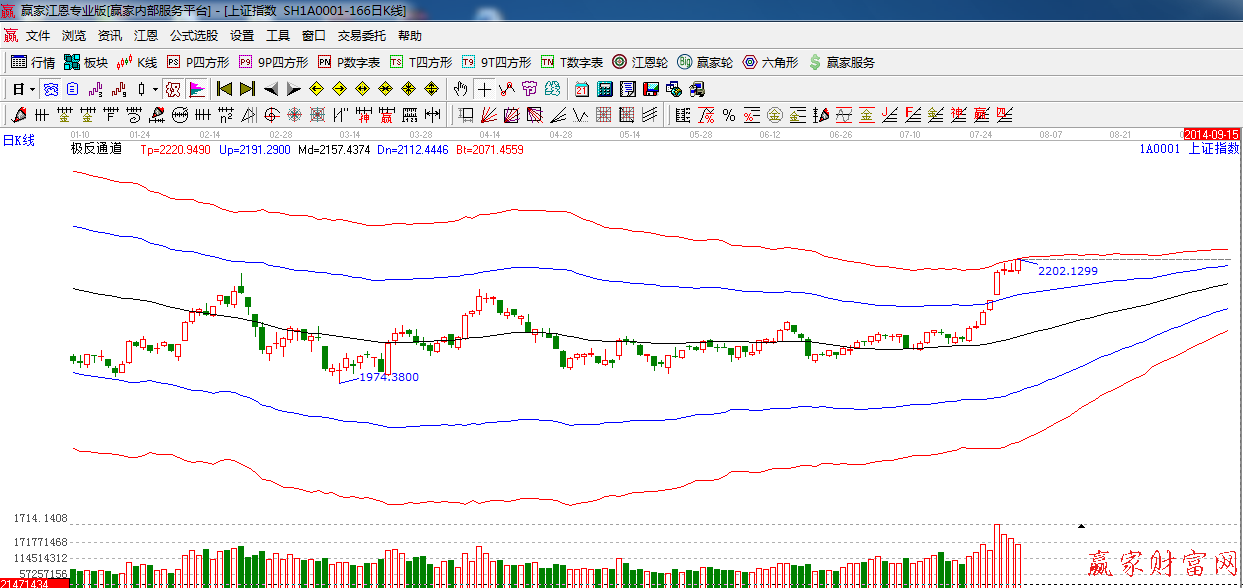Click the 行情 market quotes button
This screenshot has height=588, width=1243.
pyautogui.click(x=33, y=62)
